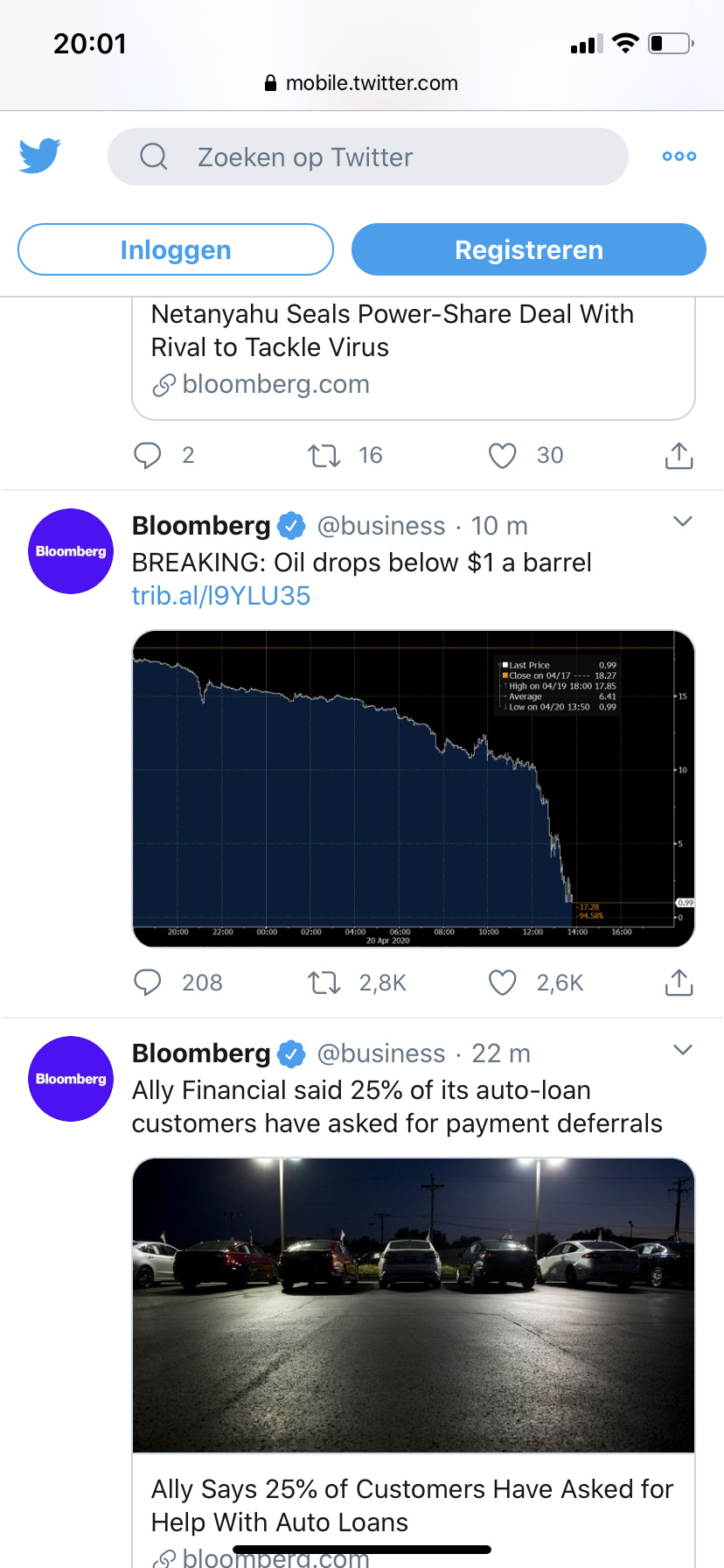Screen dimensions: 724x1568
Task: Share the oil drops below $1 tweet
Action: pos(679,983)
